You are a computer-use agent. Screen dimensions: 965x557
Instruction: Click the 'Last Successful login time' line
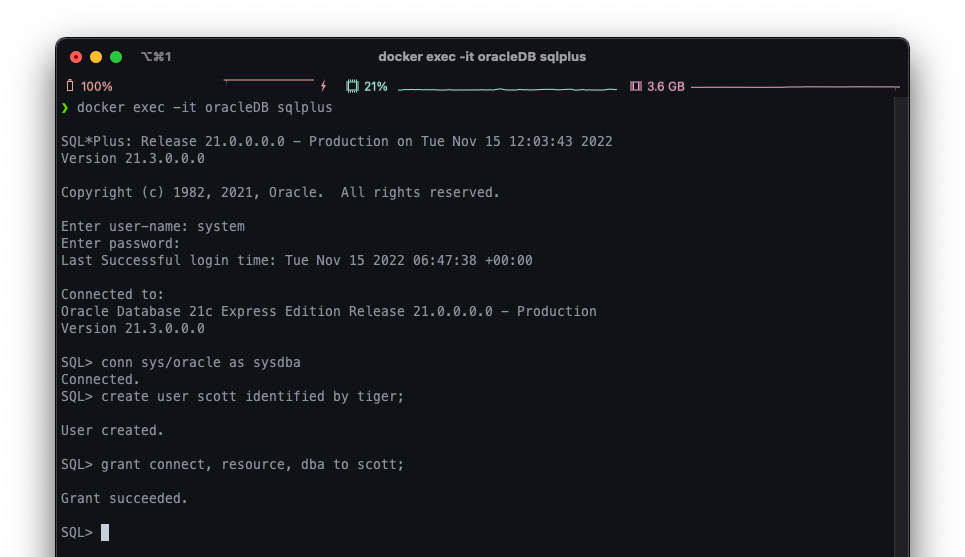click(297, 260)
